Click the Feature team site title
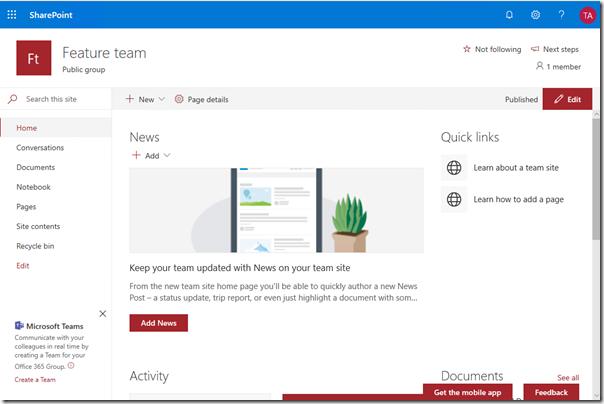 104,53
